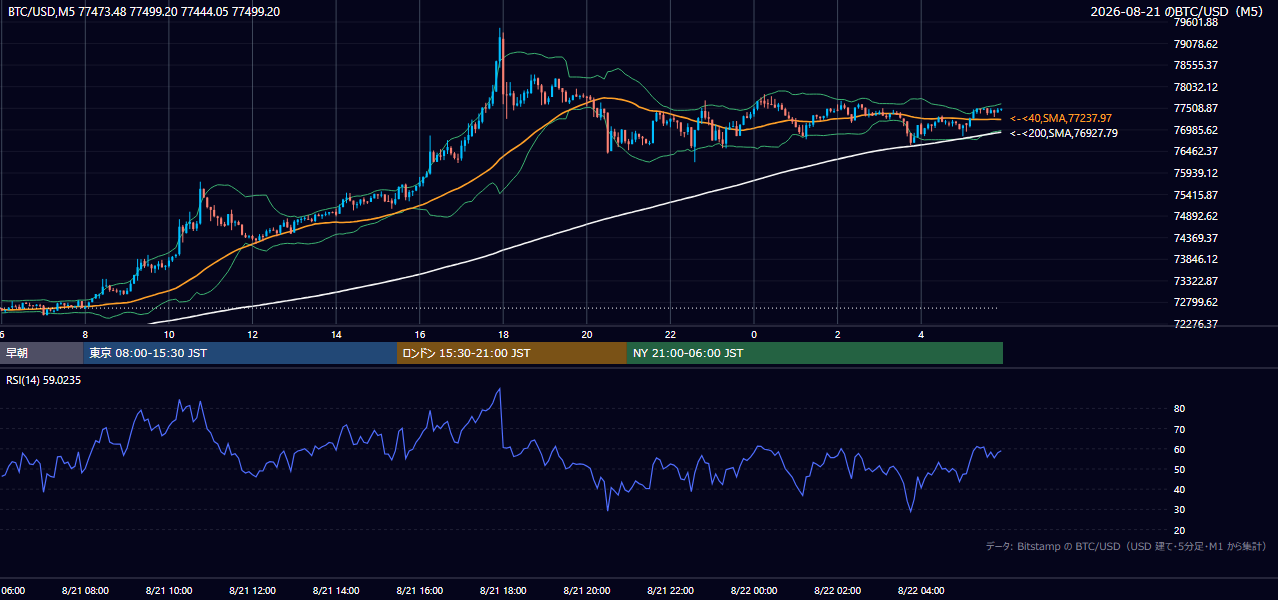Click the RSI 30 level label
Viewport: 1278px width, 600px height.
(x=1179, y=510)
